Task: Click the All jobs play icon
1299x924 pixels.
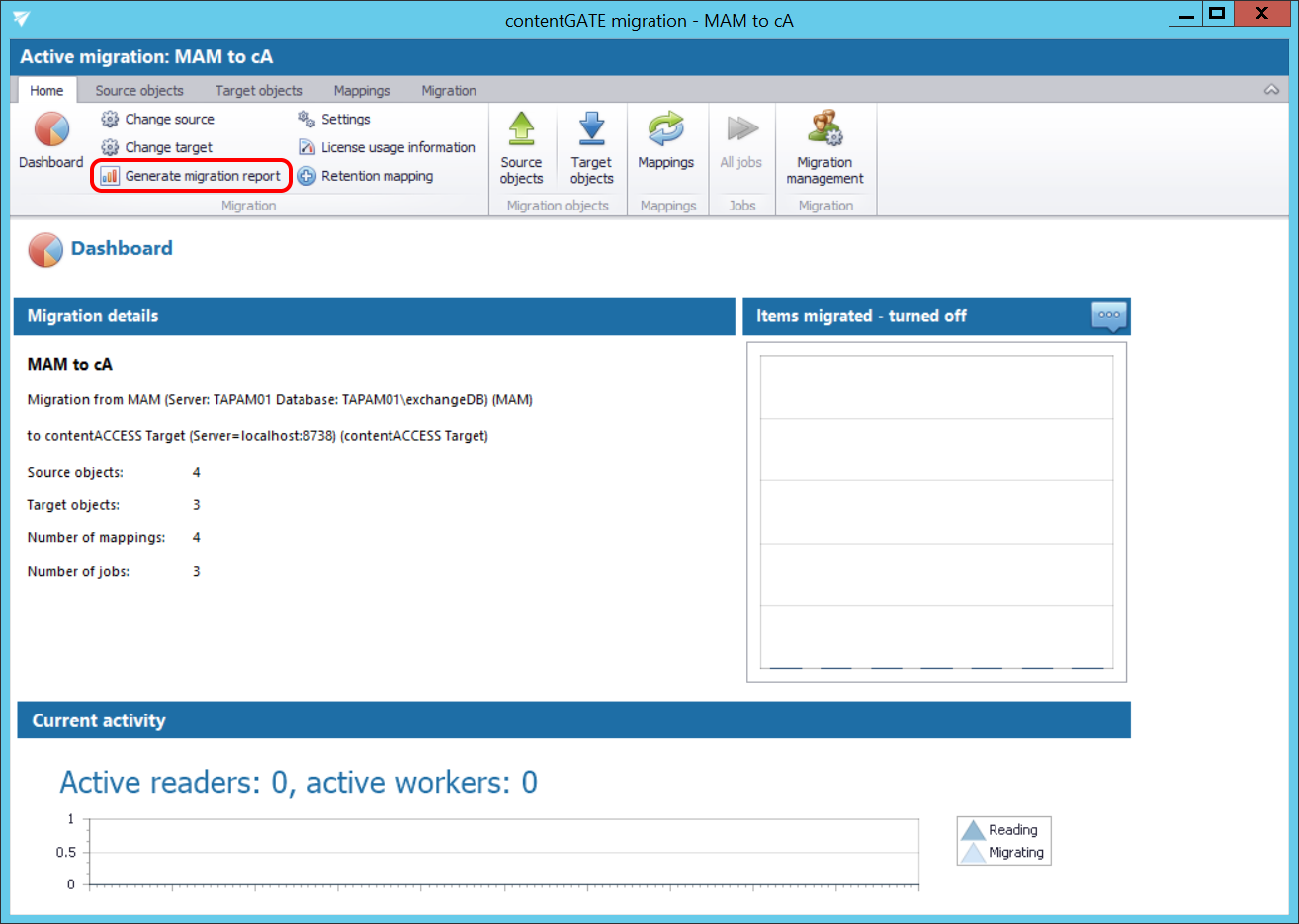Action: point(741,130)
